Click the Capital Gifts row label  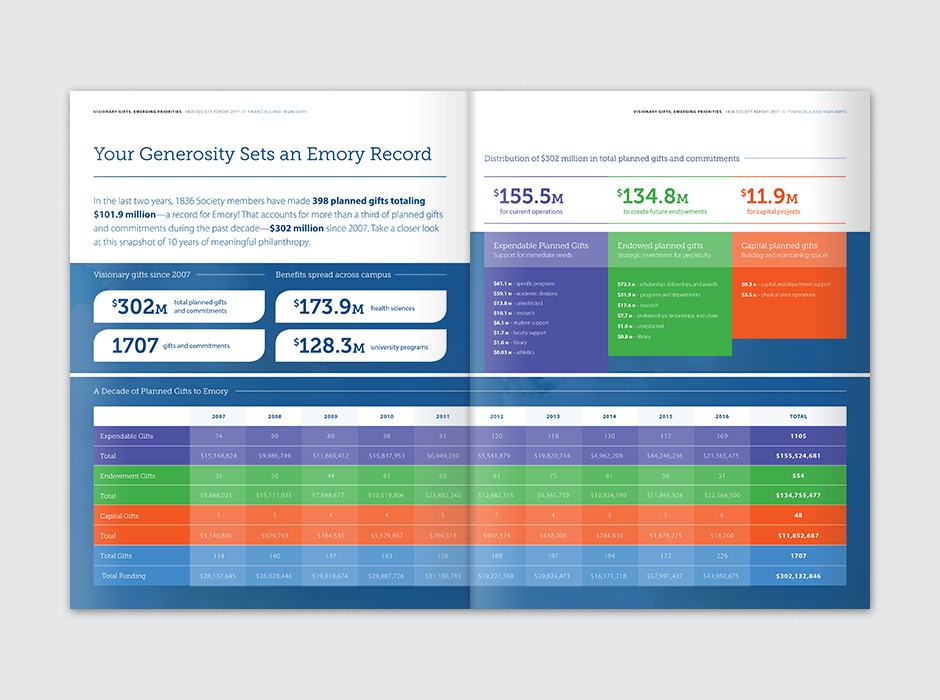120,516
